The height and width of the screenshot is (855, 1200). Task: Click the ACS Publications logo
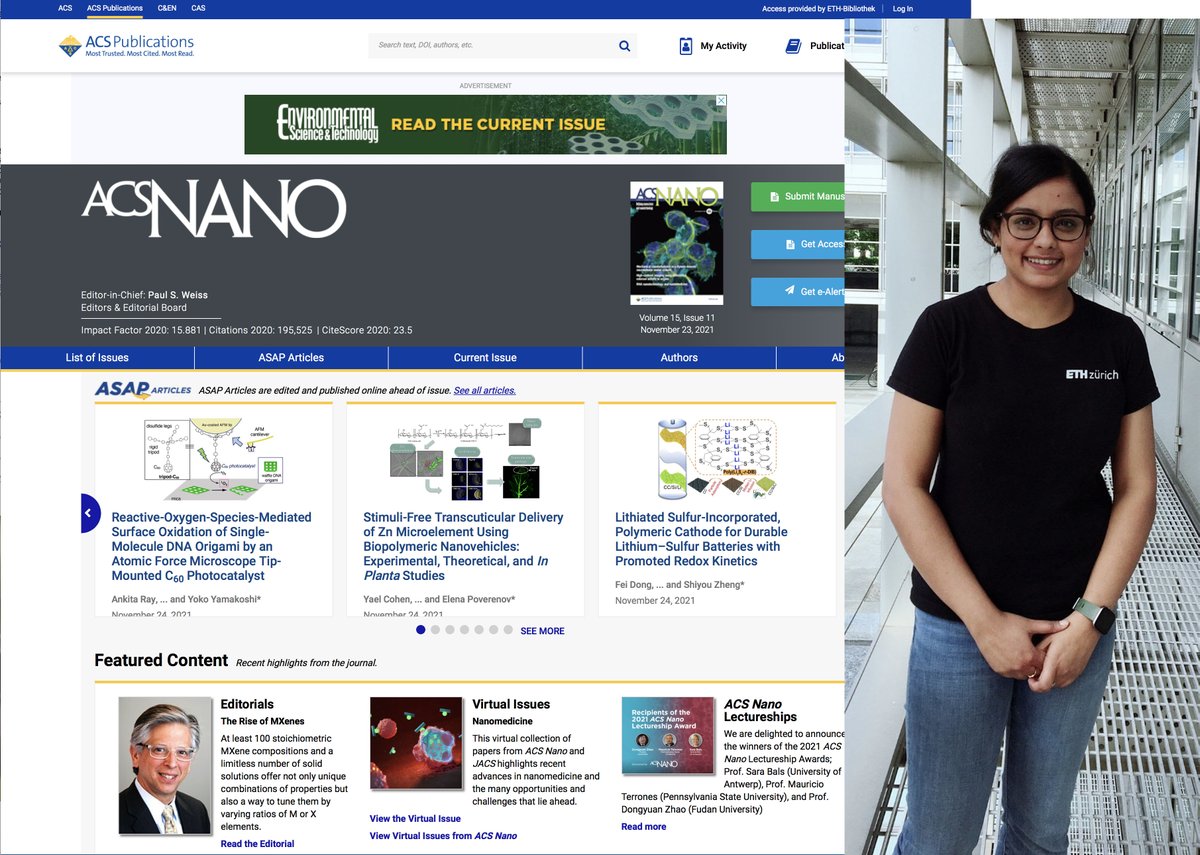pyautogui.click(x=126, y=46)
